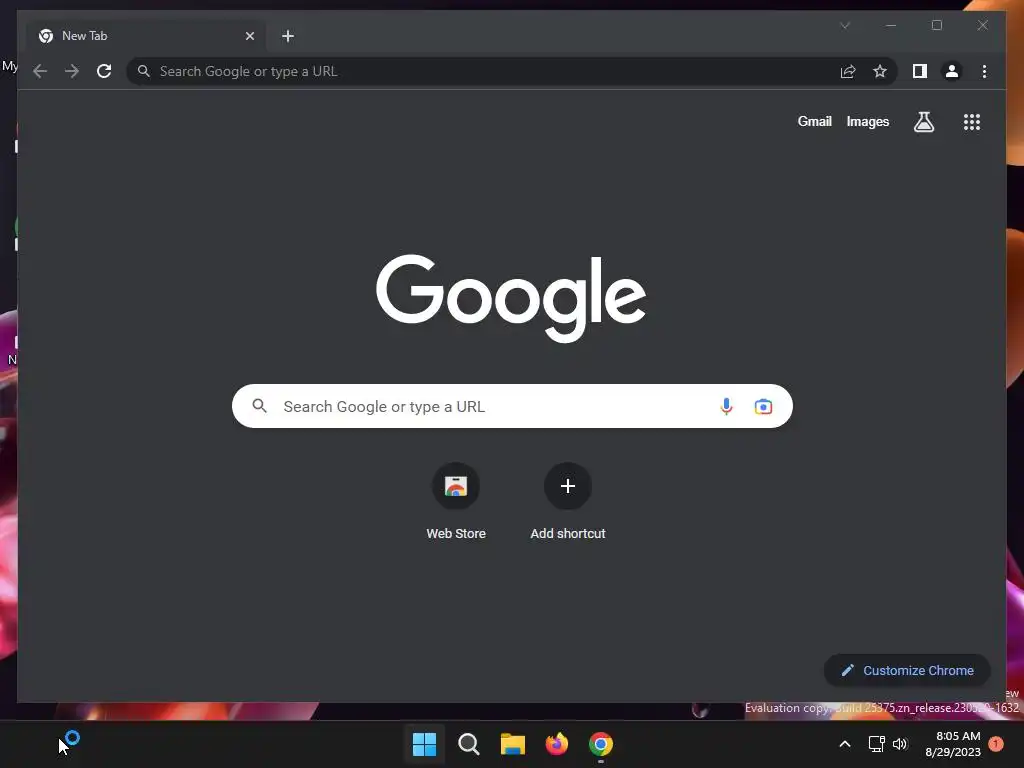The image size is (1024, 768).
Task: Start voice search with microphone
Action: 726,406
